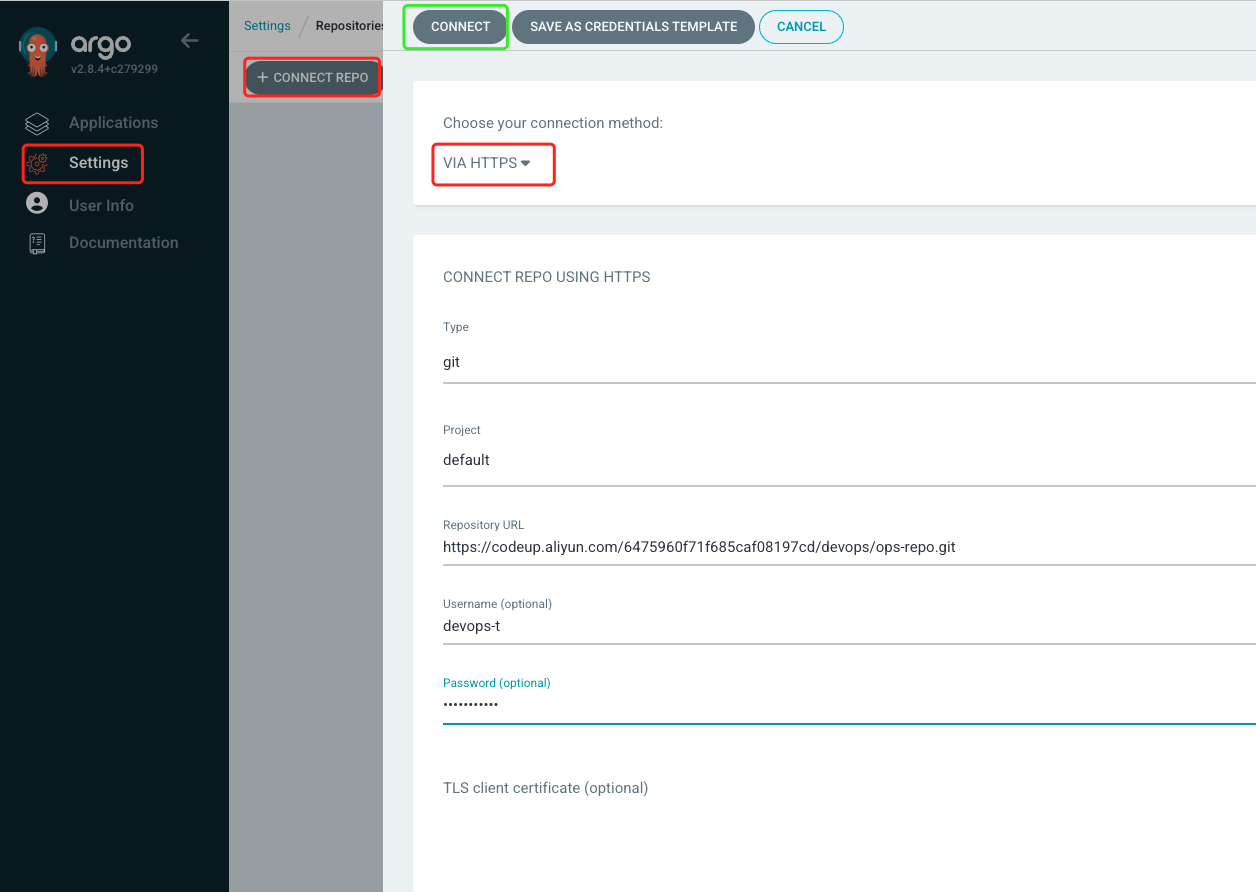Open Settings in the sidebar
The image size is (1256, 892).
click(x=98, y=163)
